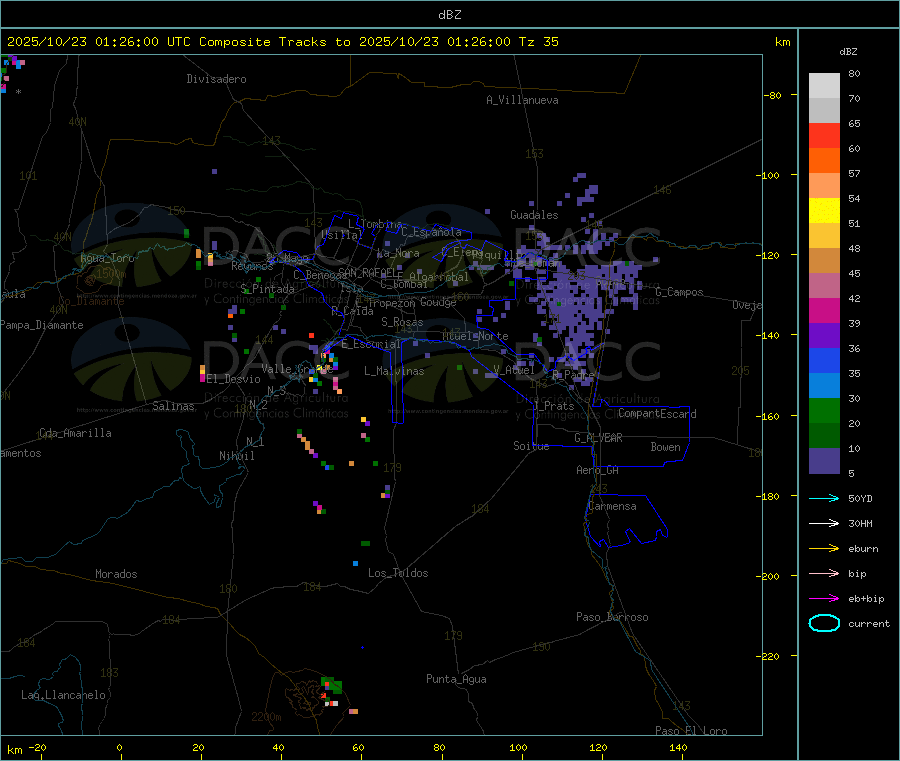Click the Guadales location label
Viewport: 900px width, 761px height.
click(x=534, y=215)
